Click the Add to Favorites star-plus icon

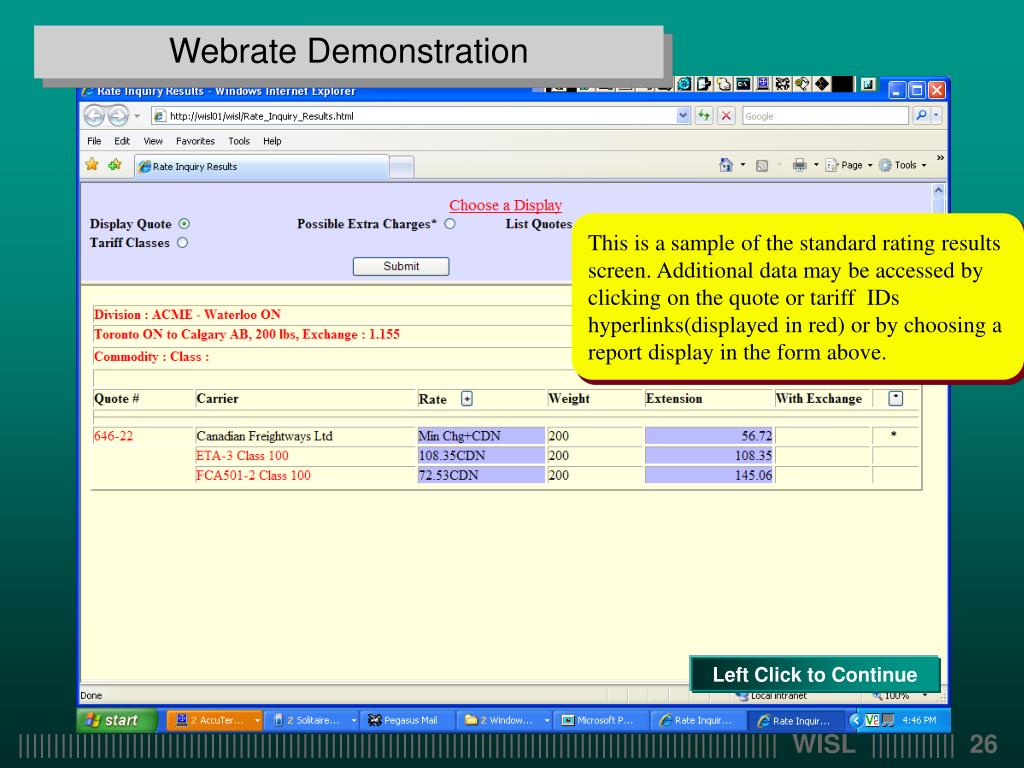click(x=115, y=165)
